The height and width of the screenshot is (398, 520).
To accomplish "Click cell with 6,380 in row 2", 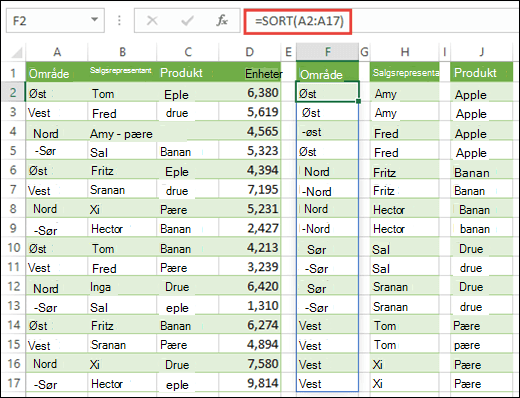I will [x=250, y=92].
